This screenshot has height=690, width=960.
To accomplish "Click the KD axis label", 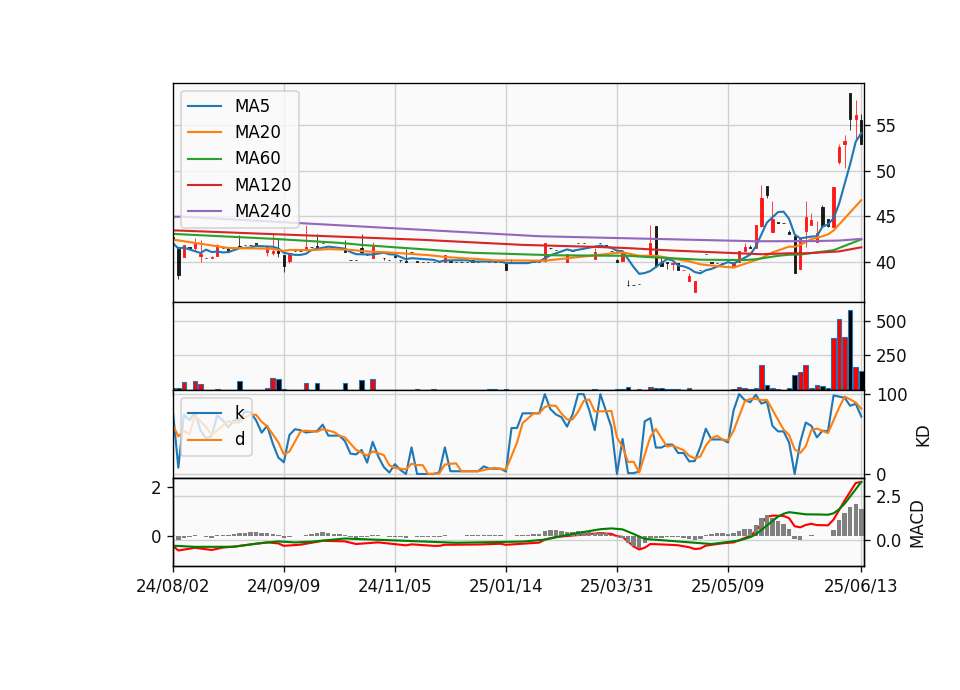I will click(x=922, y=436).
